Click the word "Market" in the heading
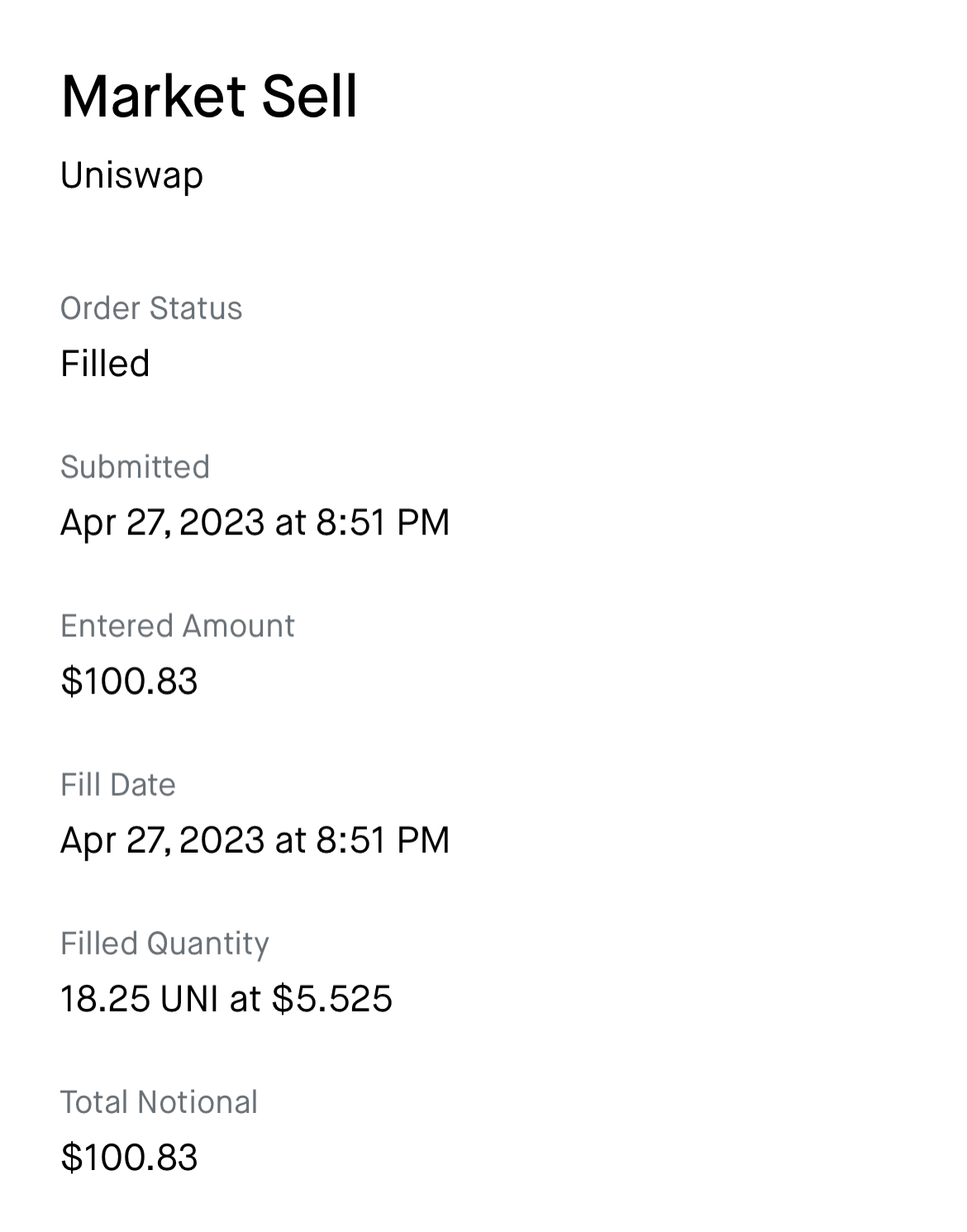Screen dimensions: 967x1232 tap(153, 97)
